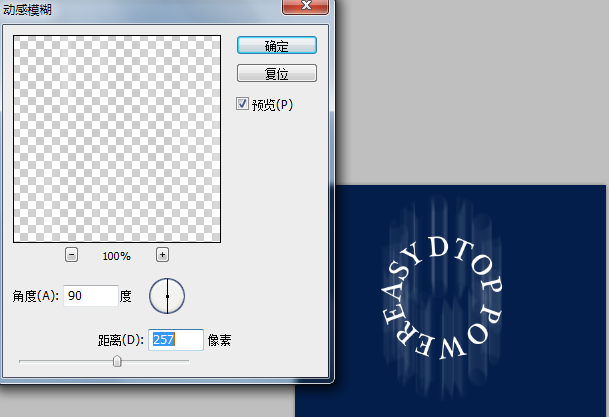The width and height of the screenshot is (609, 417).
Task: Click the distance slider handle
Action: 117,362
